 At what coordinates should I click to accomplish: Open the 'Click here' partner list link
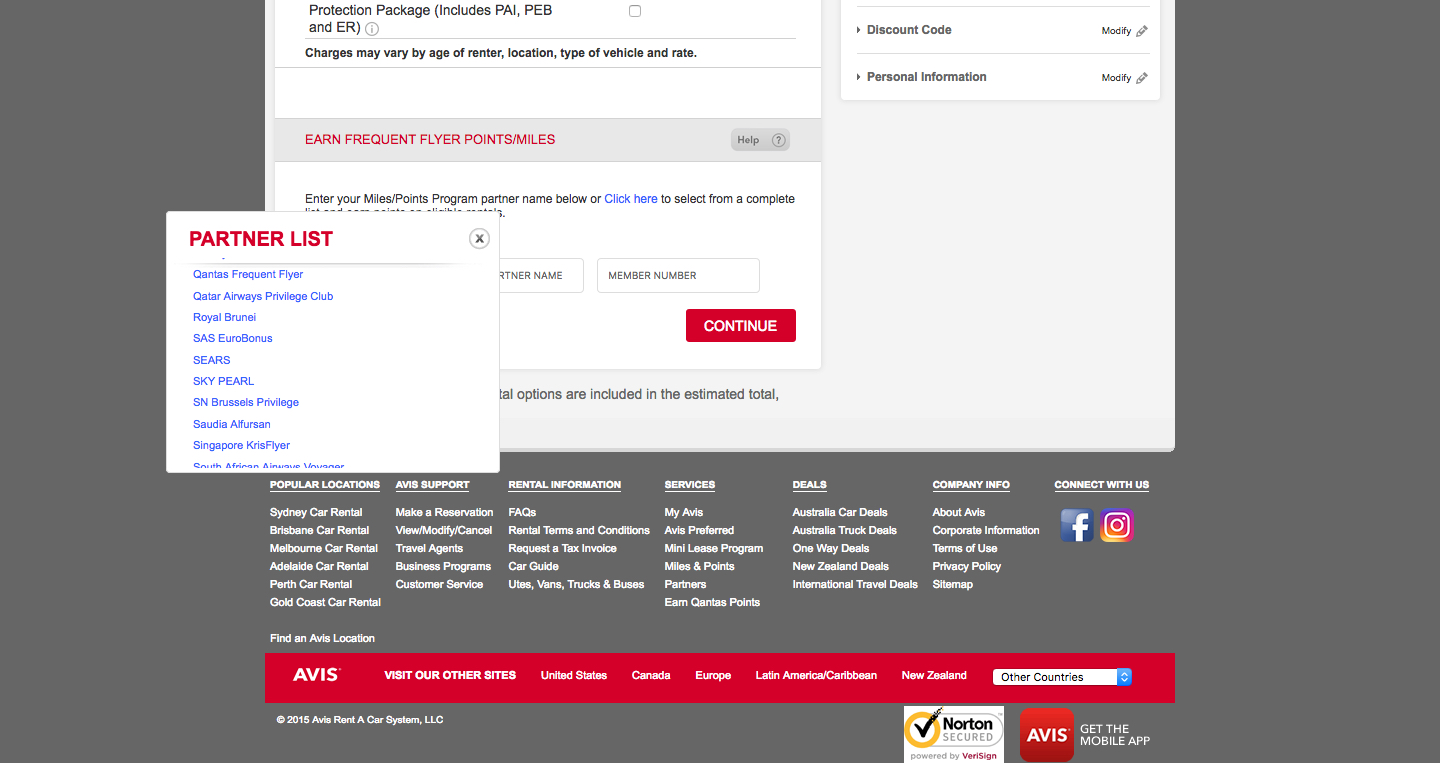pos(631,199)
